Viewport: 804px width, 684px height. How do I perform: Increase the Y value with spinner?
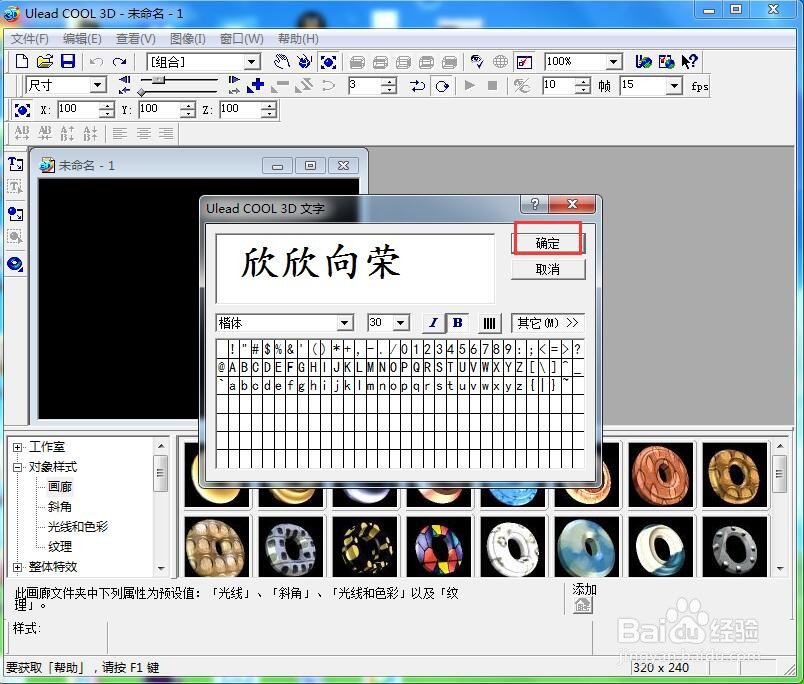188,105
